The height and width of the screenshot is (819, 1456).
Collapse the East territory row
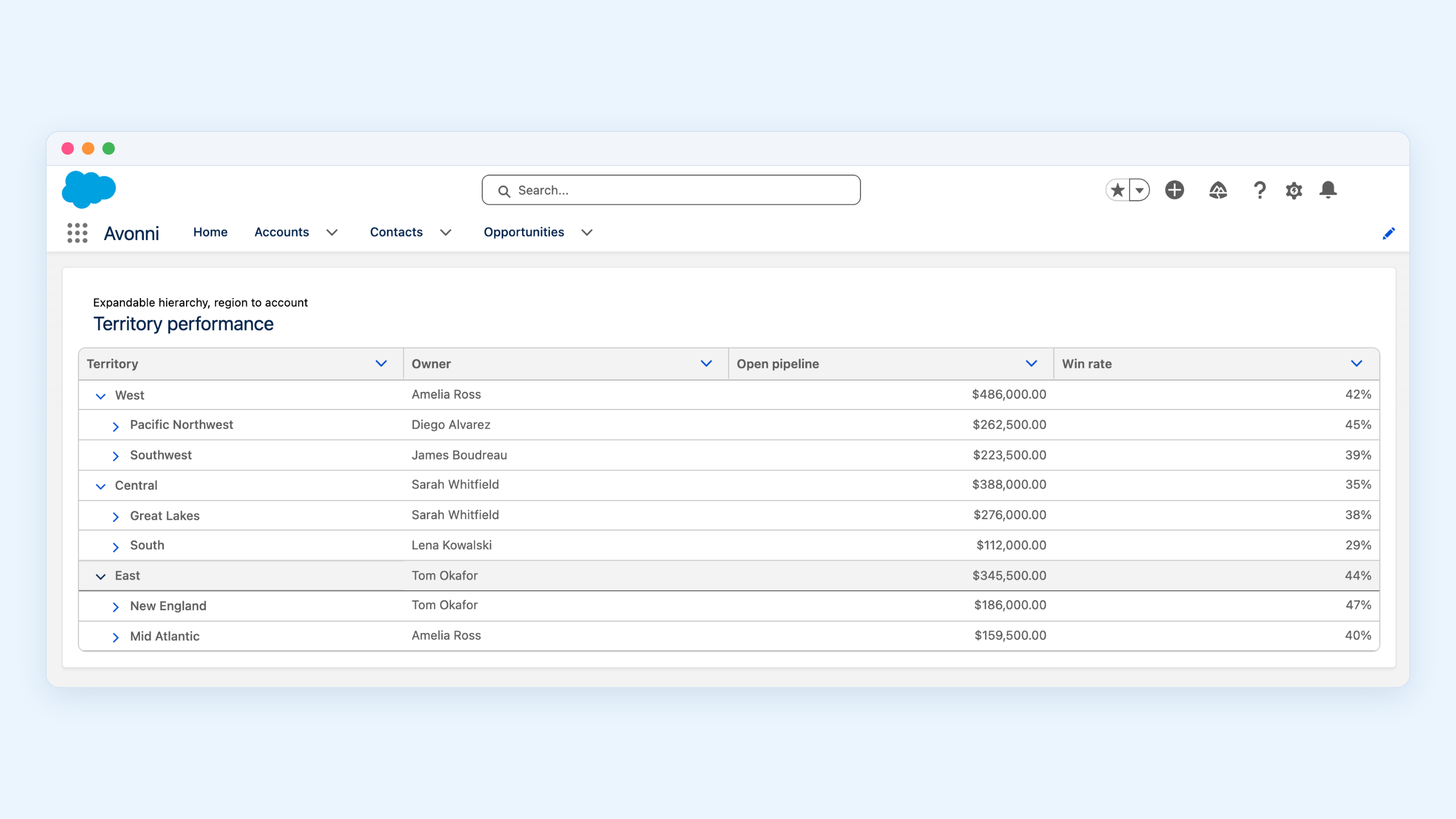click(101, 577)
